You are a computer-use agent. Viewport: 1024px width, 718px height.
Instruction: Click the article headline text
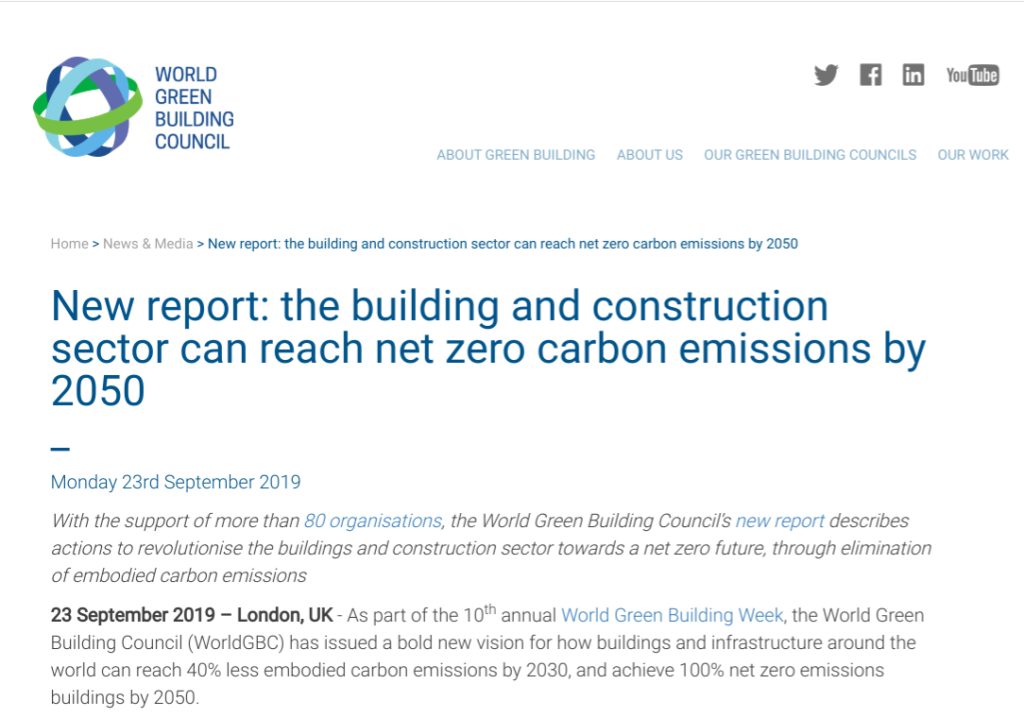488,348
